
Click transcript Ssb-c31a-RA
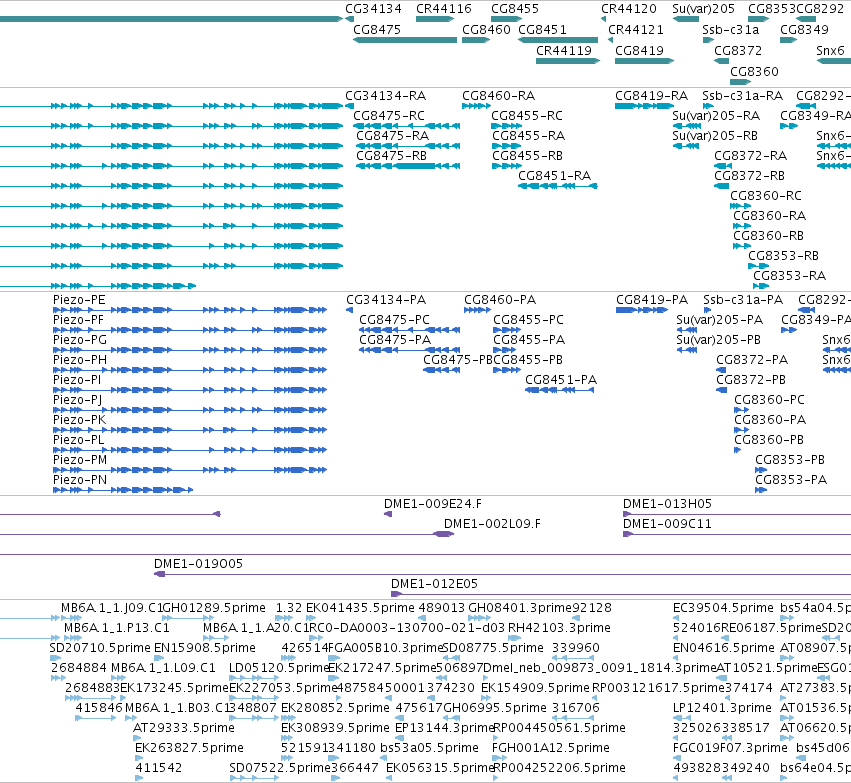[x=742, y=96]
